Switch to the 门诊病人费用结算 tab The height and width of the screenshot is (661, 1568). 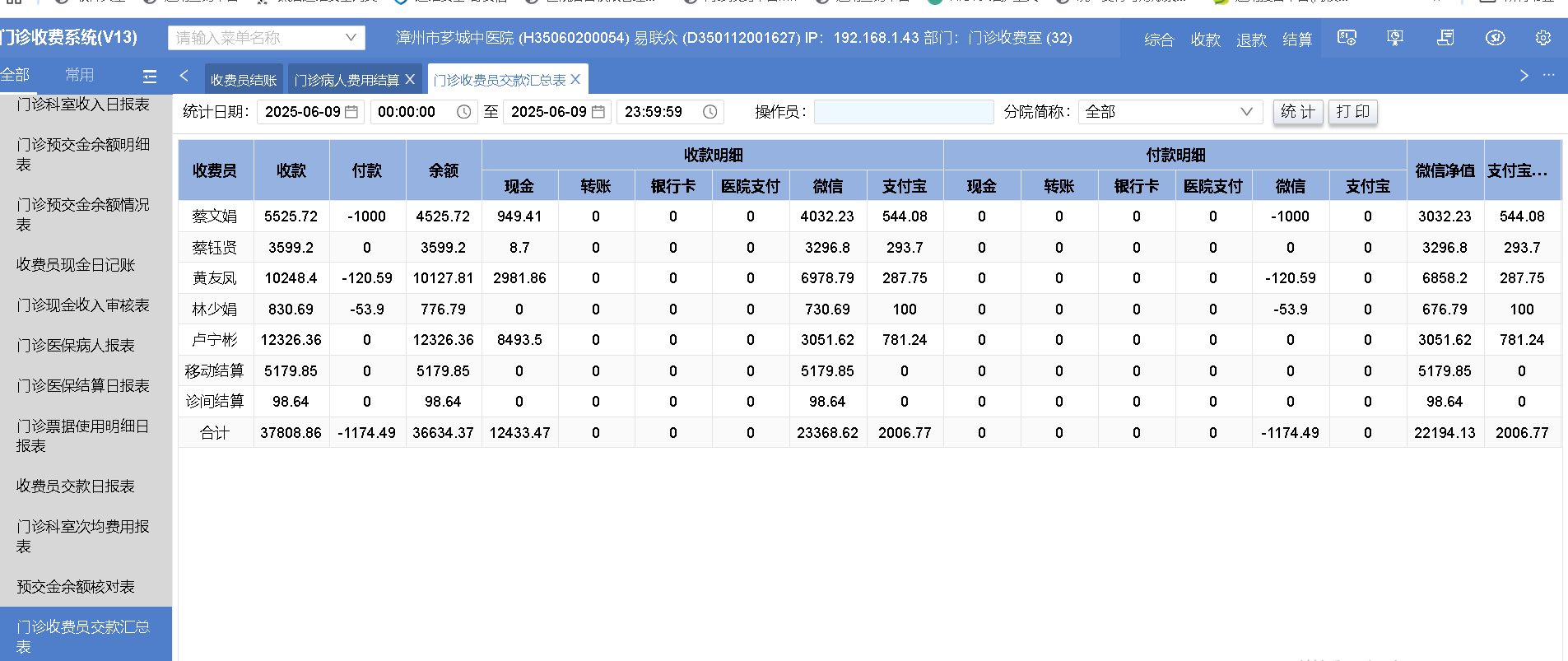pyautogui.click(x=347, y=80)
